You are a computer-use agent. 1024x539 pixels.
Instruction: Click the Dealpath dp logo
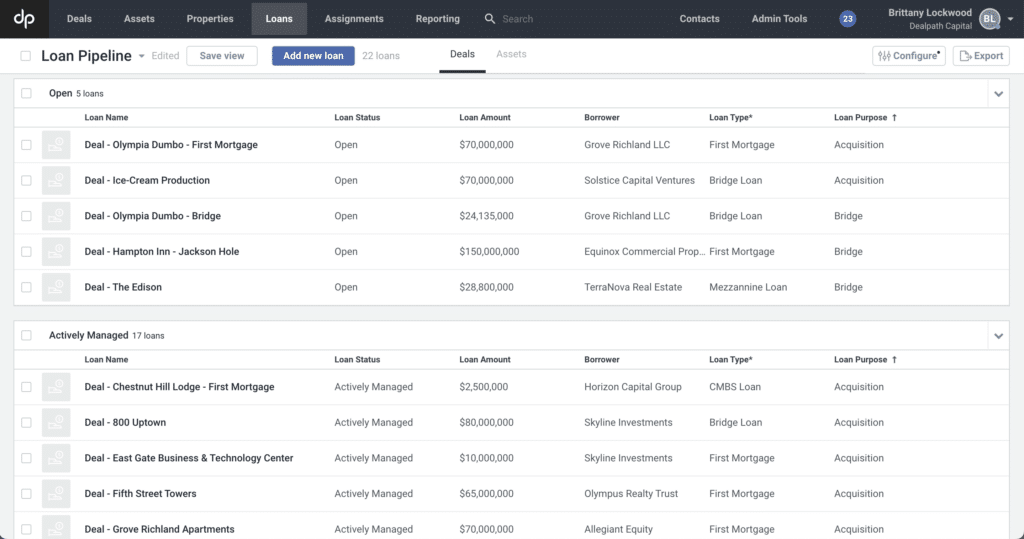coord(24,19)
